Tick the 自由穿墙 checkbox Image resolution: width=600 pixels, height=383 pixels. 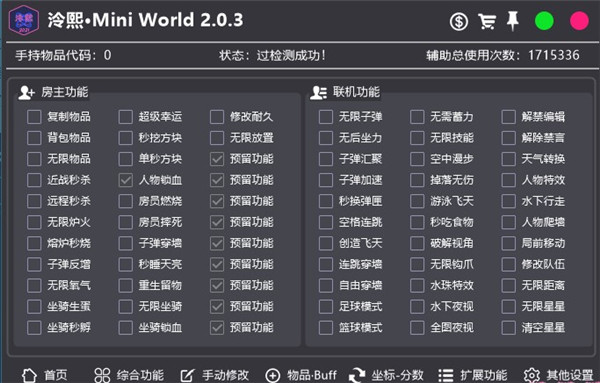tap(326, 285)
